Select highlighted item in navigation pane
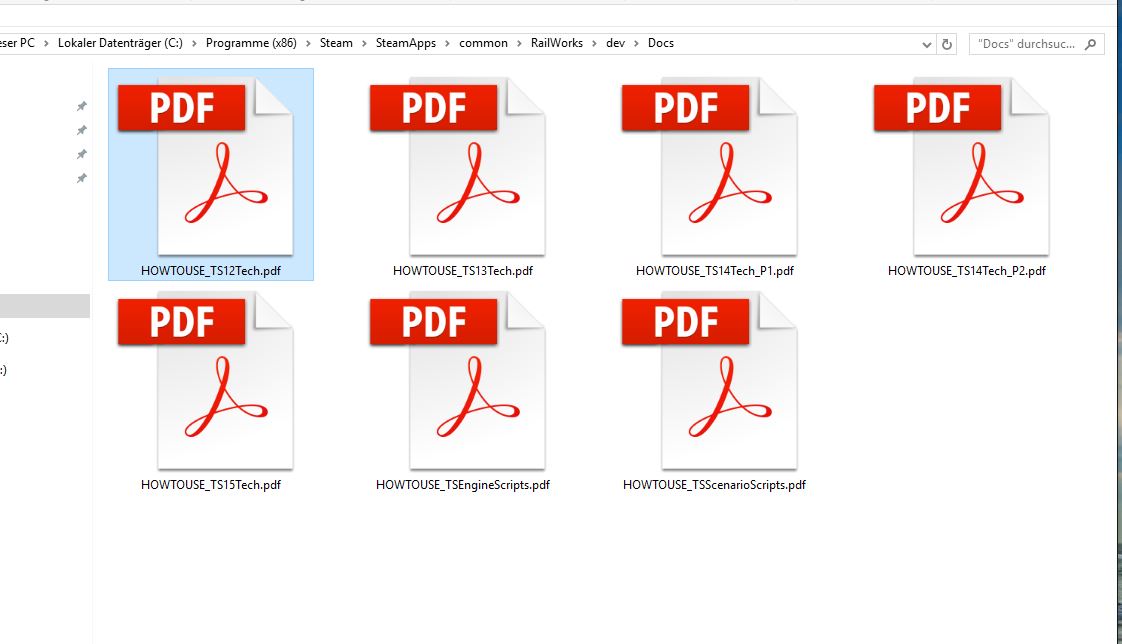This screenshot has width=1122, height=644. (45, 306)
